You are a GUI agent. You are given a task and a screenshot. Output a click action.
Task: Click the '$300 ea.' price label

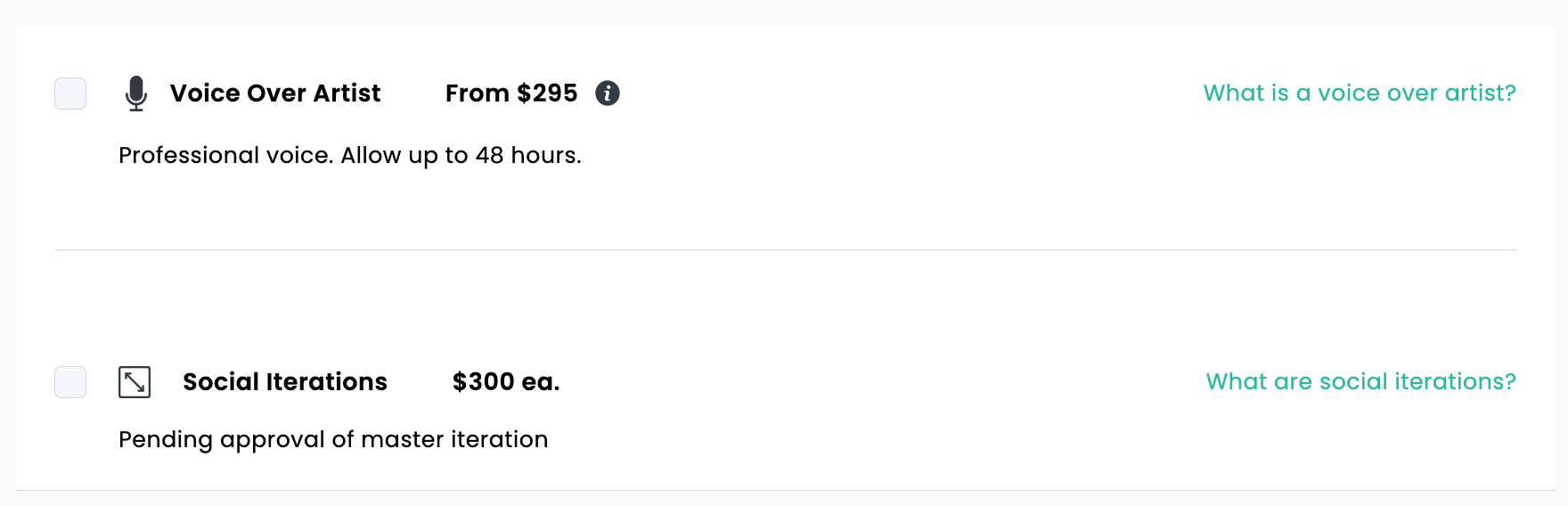(x=506, y=381)
